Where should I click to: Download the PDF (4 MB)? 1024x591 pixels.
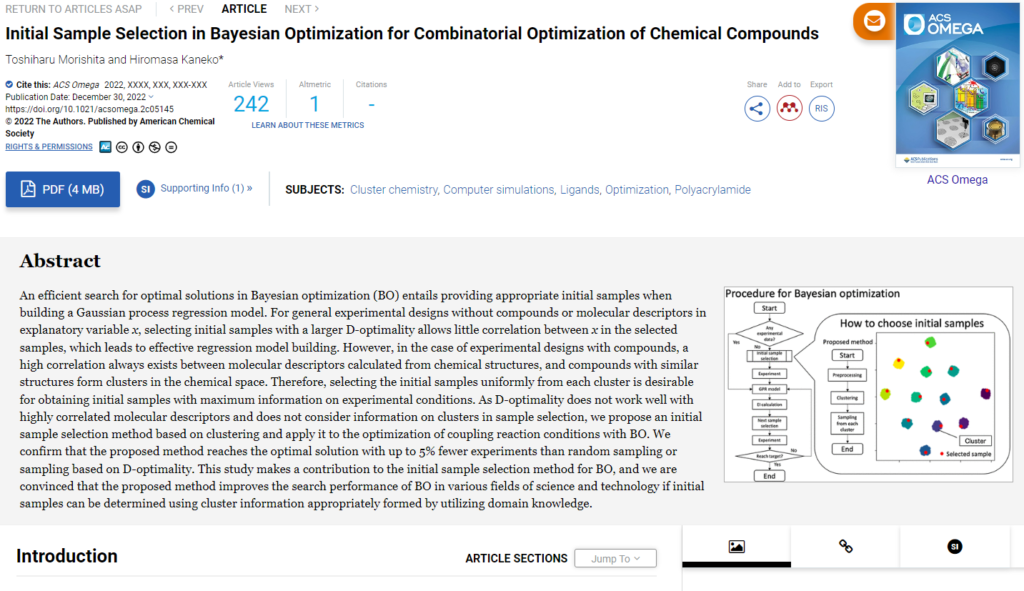click(x=63, y=189)
